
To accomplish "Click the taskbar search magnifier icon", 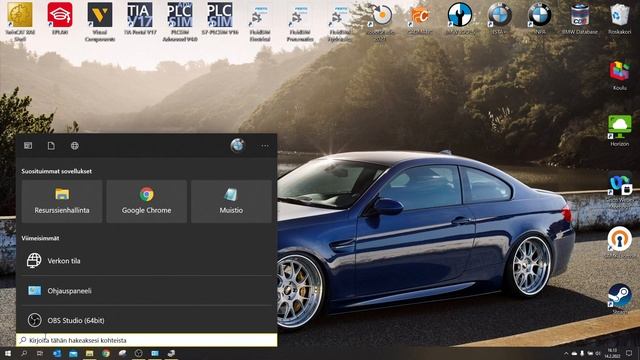I will tap(24, 353).
